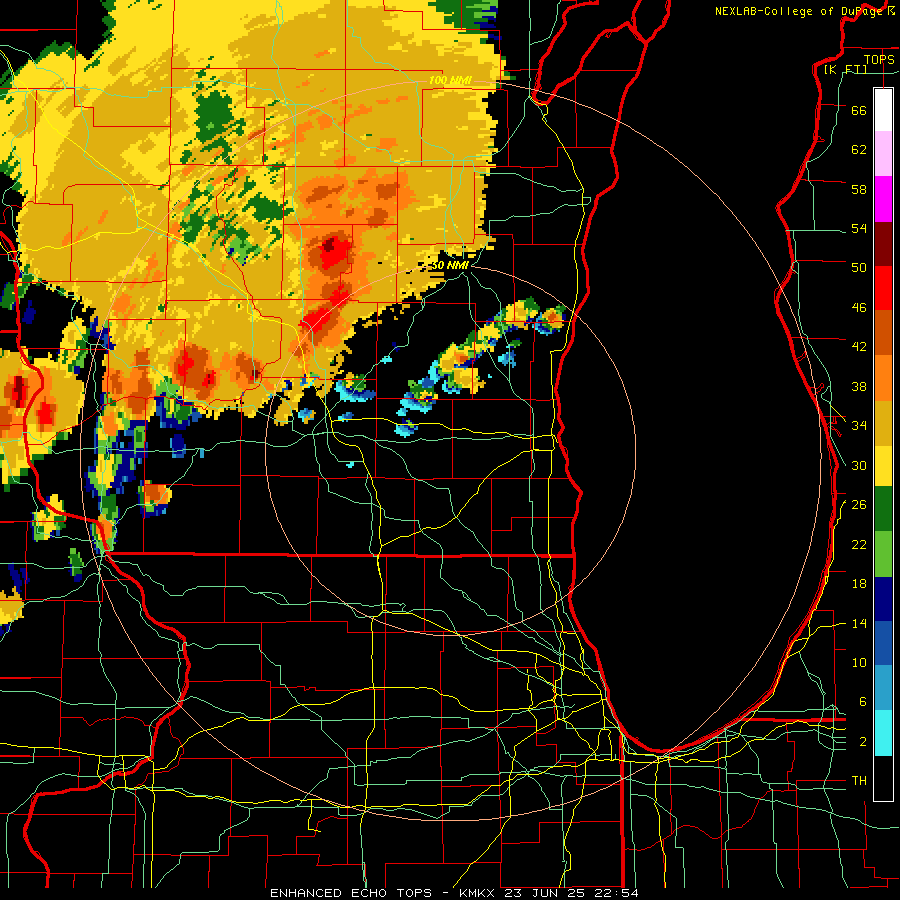This screenshot has height=900, width=900.
Task: Select the bright red legend swatch
Action: [x=883, y=288]
